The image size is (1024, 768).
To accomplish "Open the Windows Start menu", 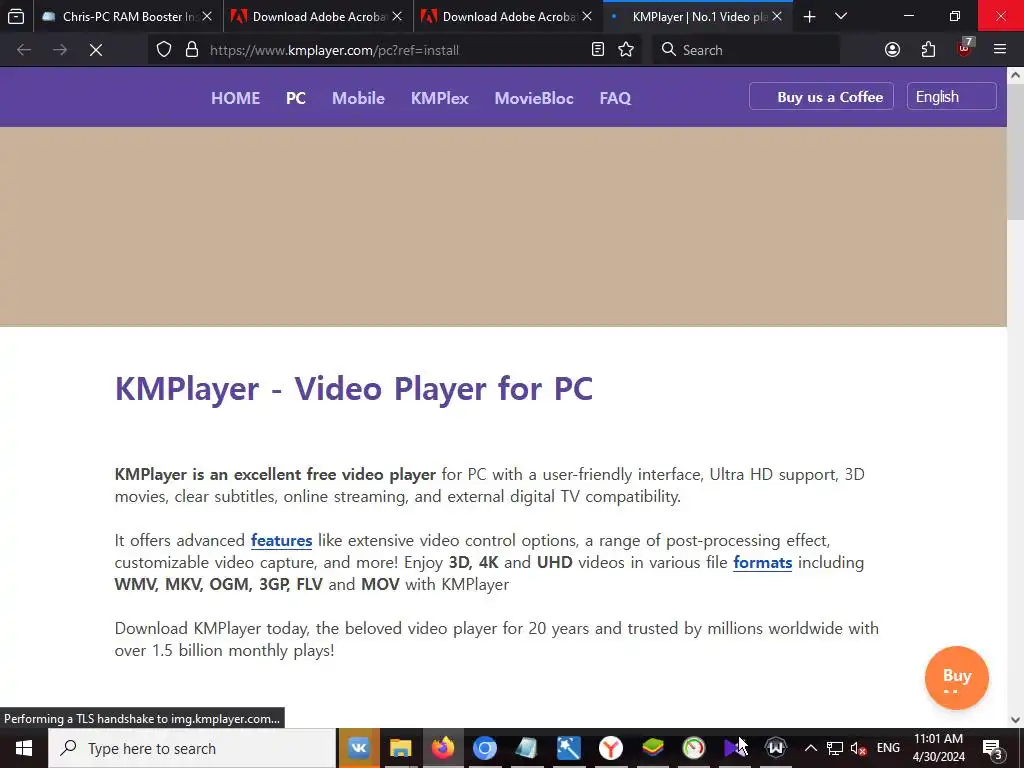I will 24,748.
